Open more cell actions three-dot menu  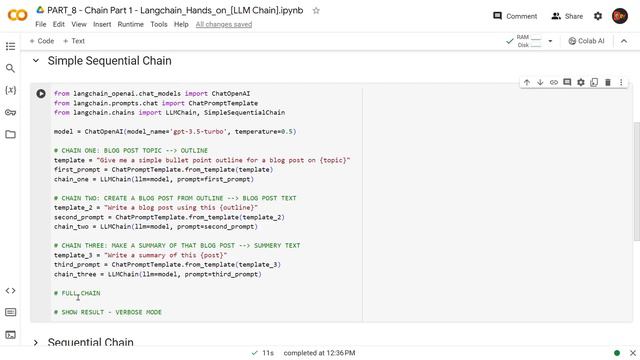pos(621,82)
